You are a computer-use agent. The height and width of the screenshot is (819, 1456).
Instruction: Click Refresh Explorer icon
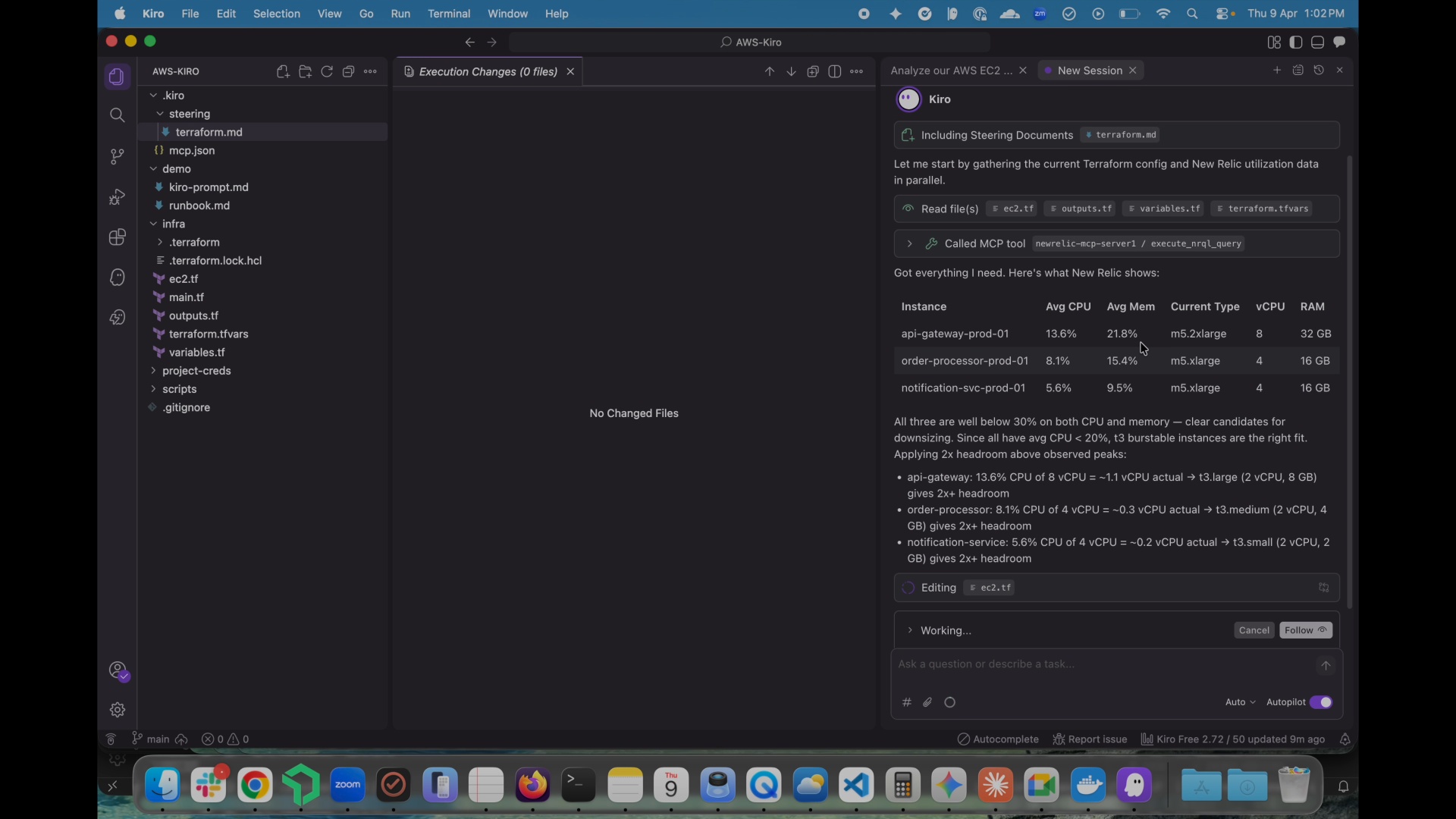click(327, 71)
